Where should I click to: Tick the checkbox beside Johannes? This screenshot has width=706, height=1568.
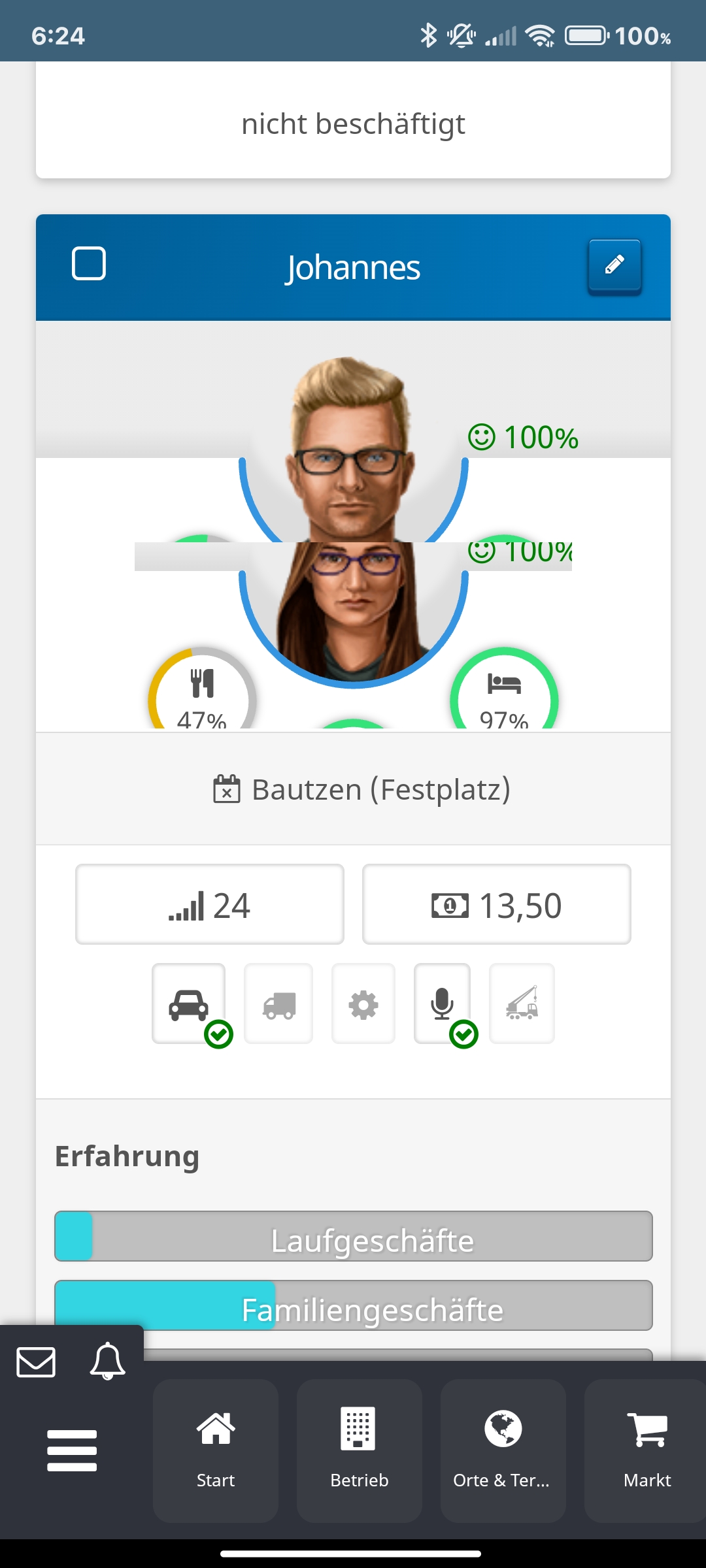point(88,263)
